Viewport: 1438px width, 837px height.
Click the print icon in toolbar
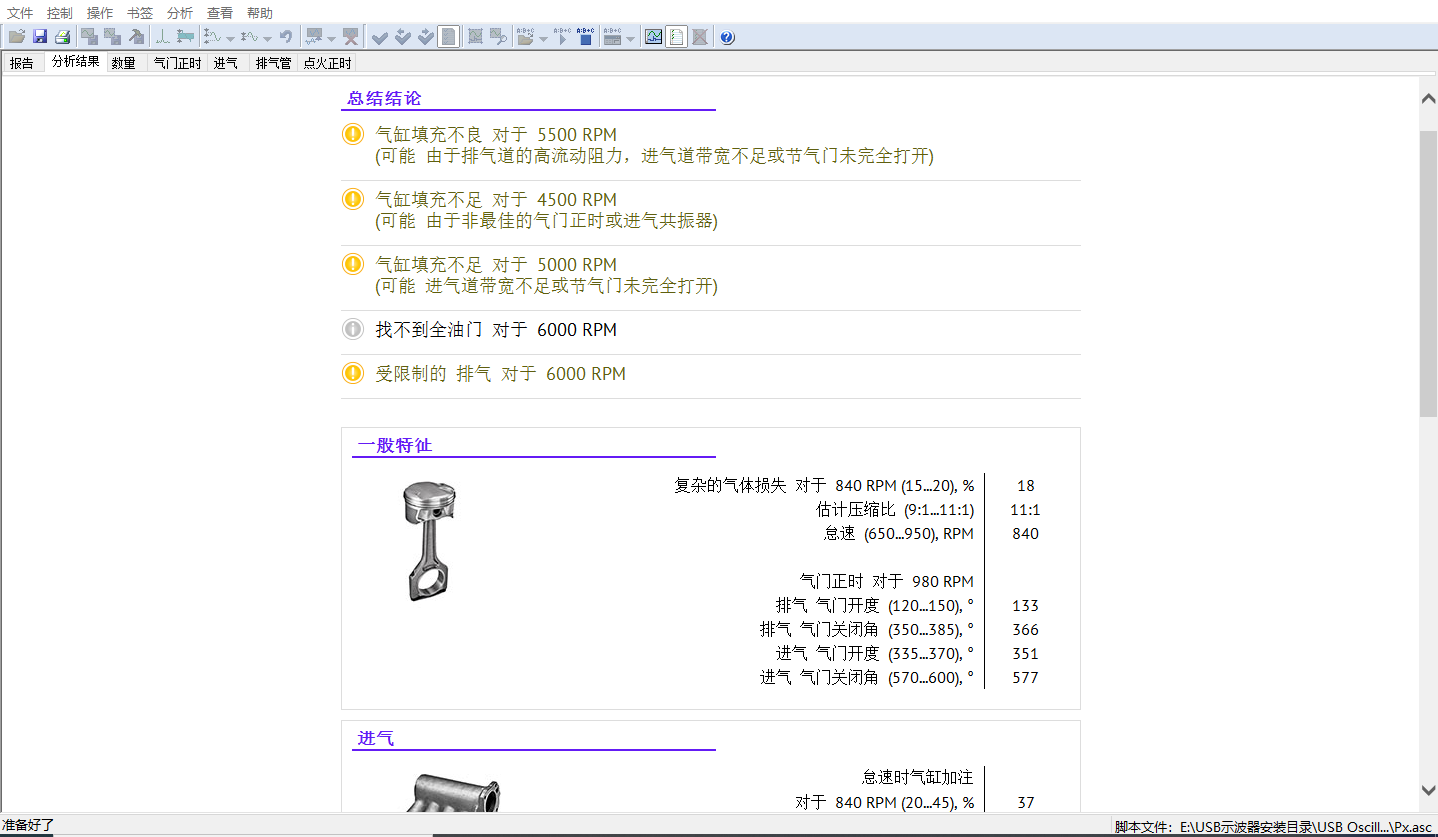click(62, 37)
